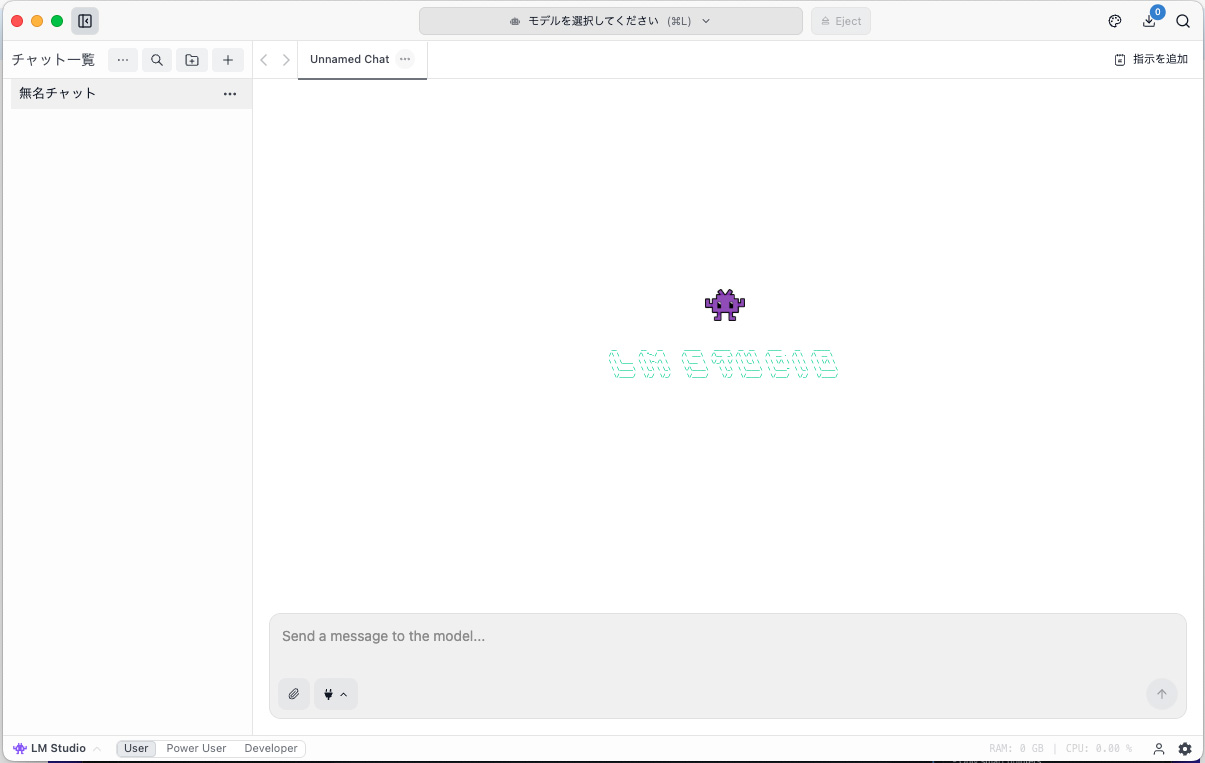Click the top-right search icon
Image resolution: width=1205 pixels, height=763 pixels.
click(1183, 21)
